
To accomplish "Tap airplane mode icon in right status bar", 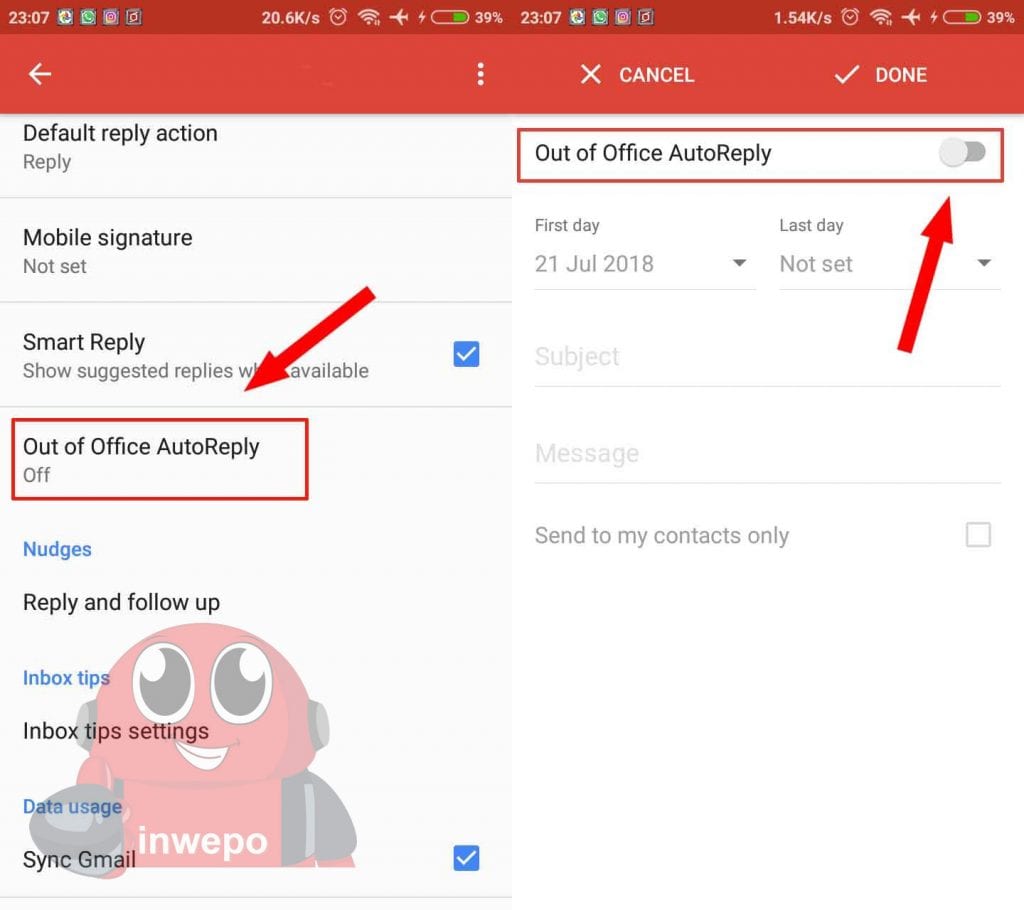I will point(910,17).
